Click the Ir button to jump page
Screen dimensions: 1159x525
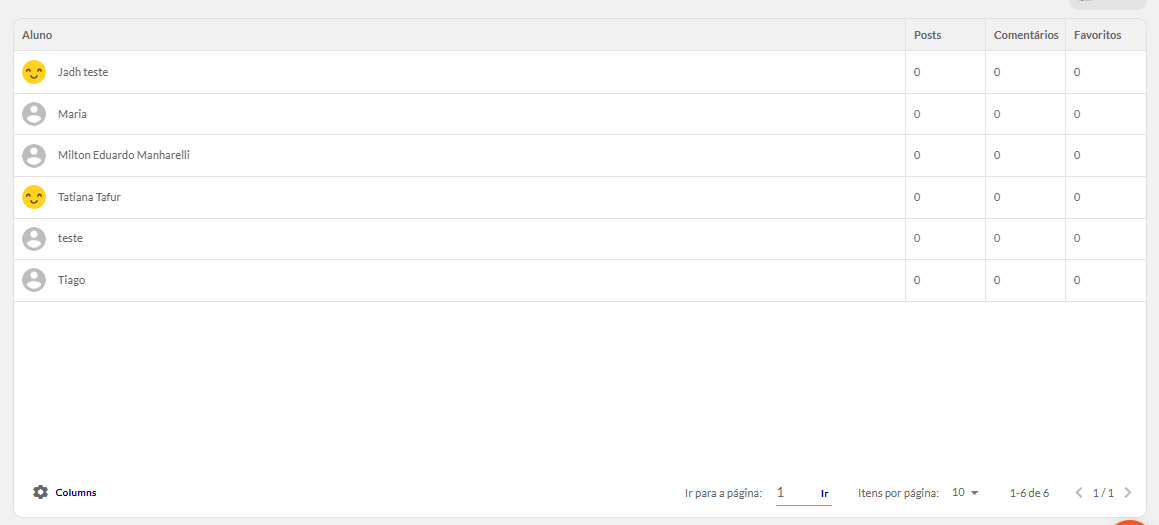coord(825,493)
